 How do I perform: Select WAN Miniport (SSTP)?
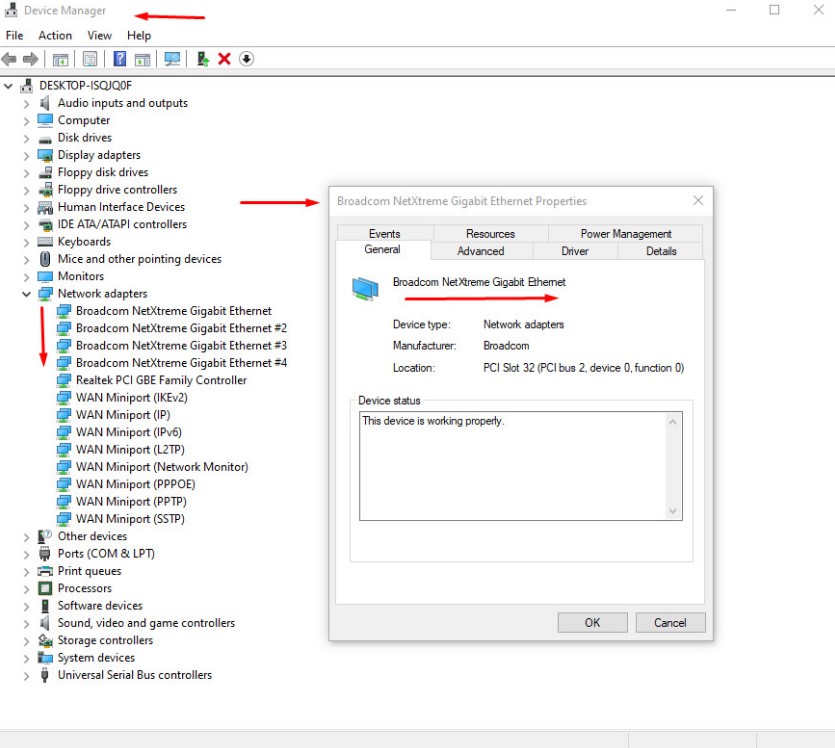[x=130, y=519]
